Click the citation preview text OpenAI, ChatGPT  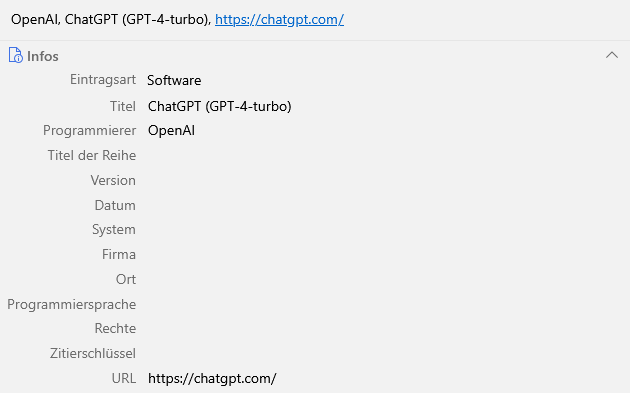click(111, 19)
